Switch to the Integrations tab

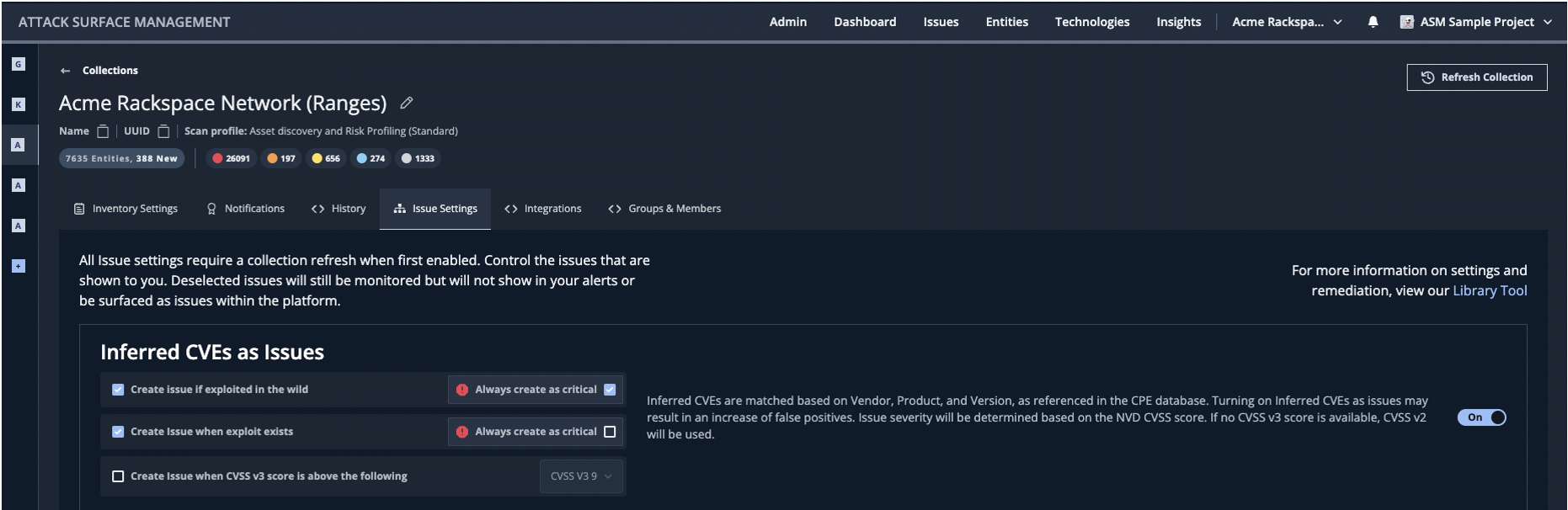[543, 209]
